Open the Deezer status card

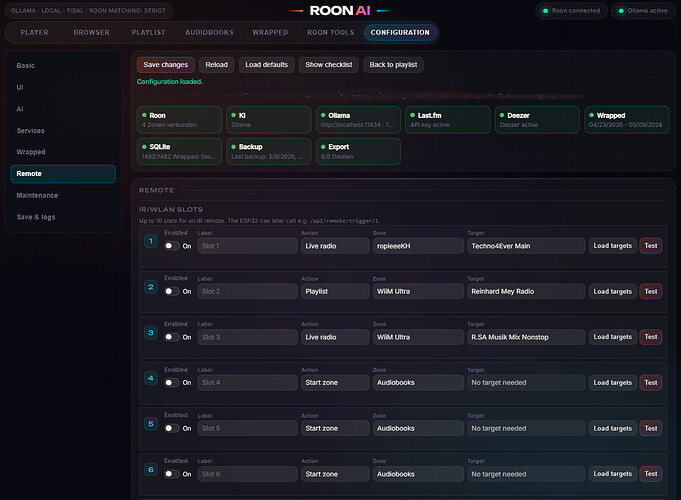(x=537, y=120)
